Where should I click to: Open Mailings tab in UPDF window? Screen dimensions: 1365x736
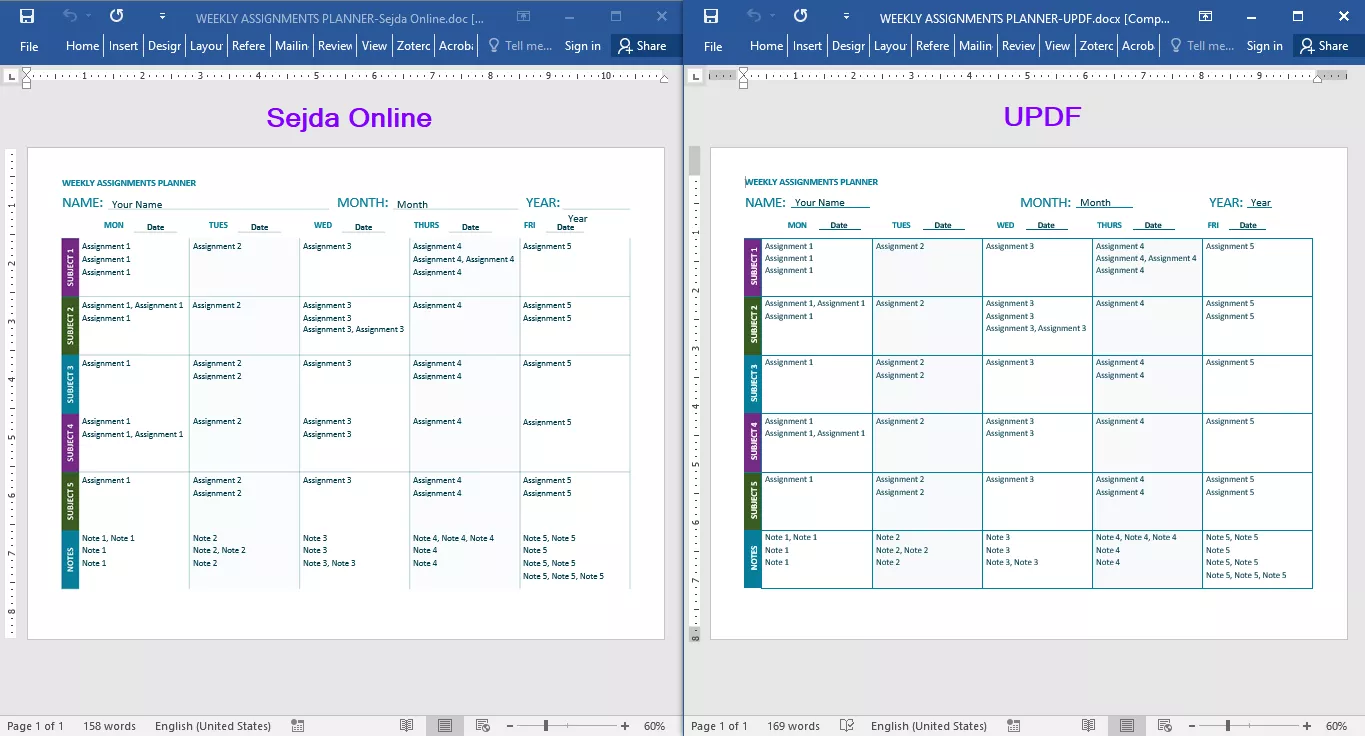[x=976, y=46]
